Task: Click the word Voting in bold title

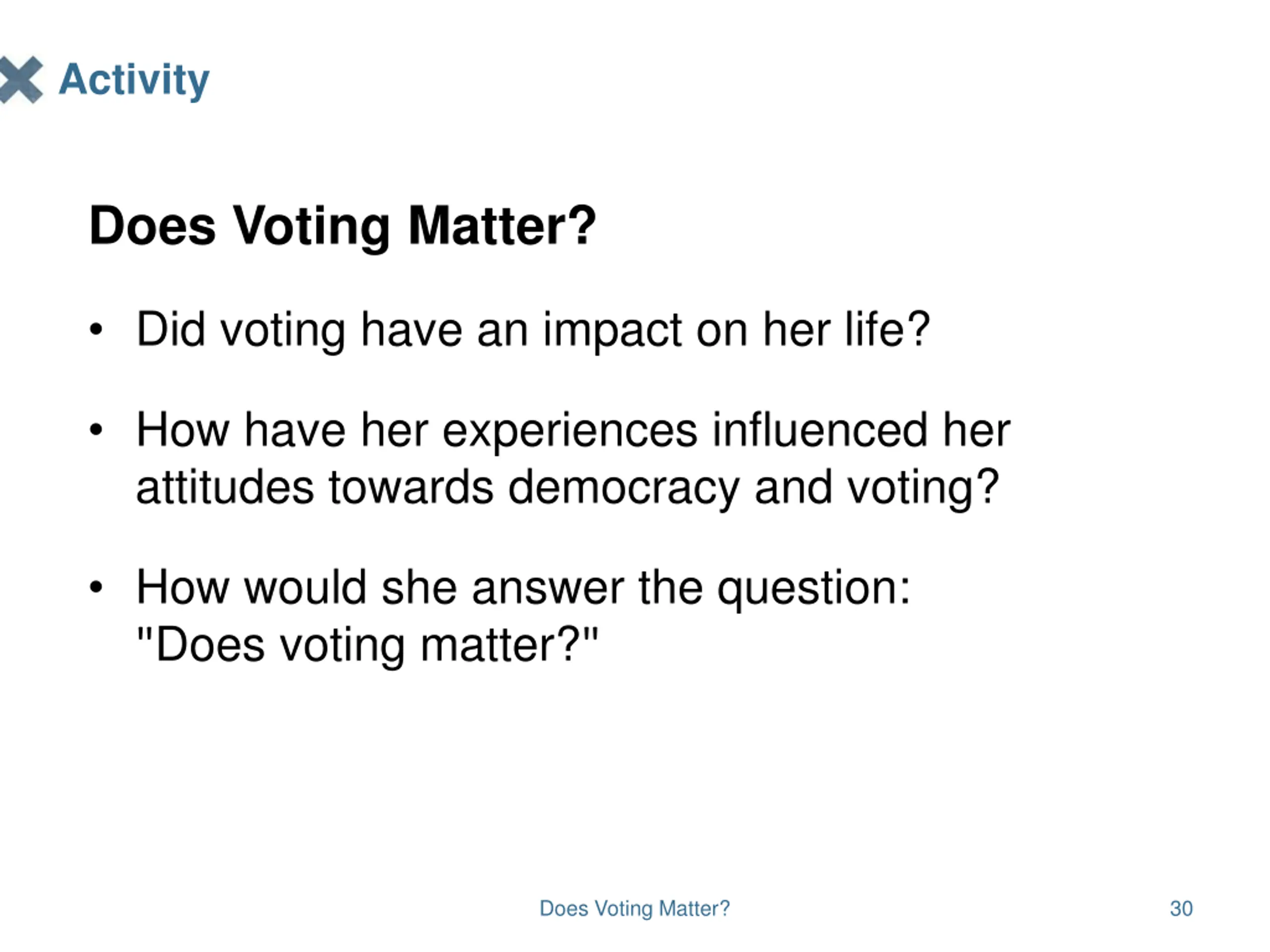Action: 312,227
